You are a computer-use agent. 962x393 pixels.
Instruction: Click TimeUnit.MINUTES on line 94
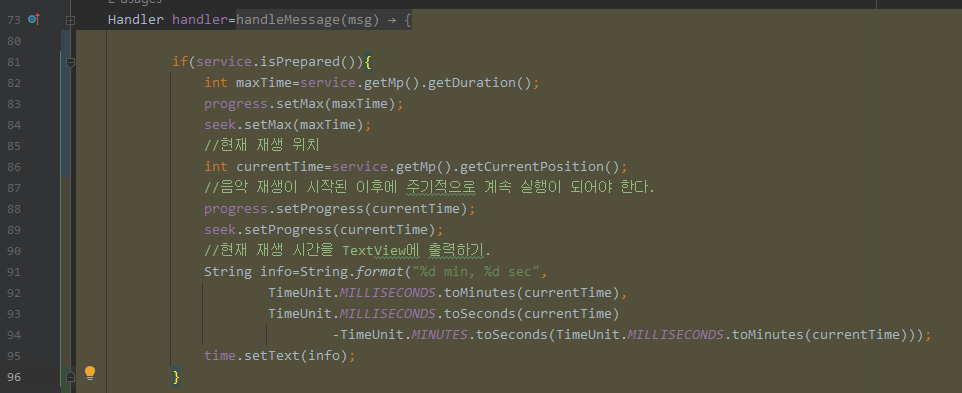[404, 335]
